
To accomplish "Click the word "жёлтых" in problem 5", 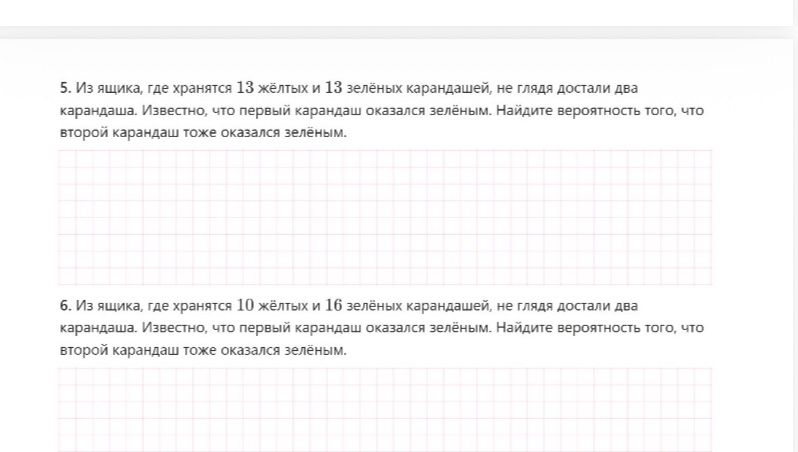I will tap(283, 88).
